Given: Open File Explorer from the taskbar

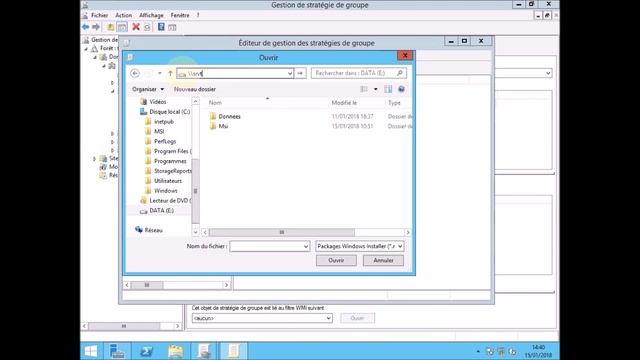Looking at the screenshot, I should coord(176,351).
